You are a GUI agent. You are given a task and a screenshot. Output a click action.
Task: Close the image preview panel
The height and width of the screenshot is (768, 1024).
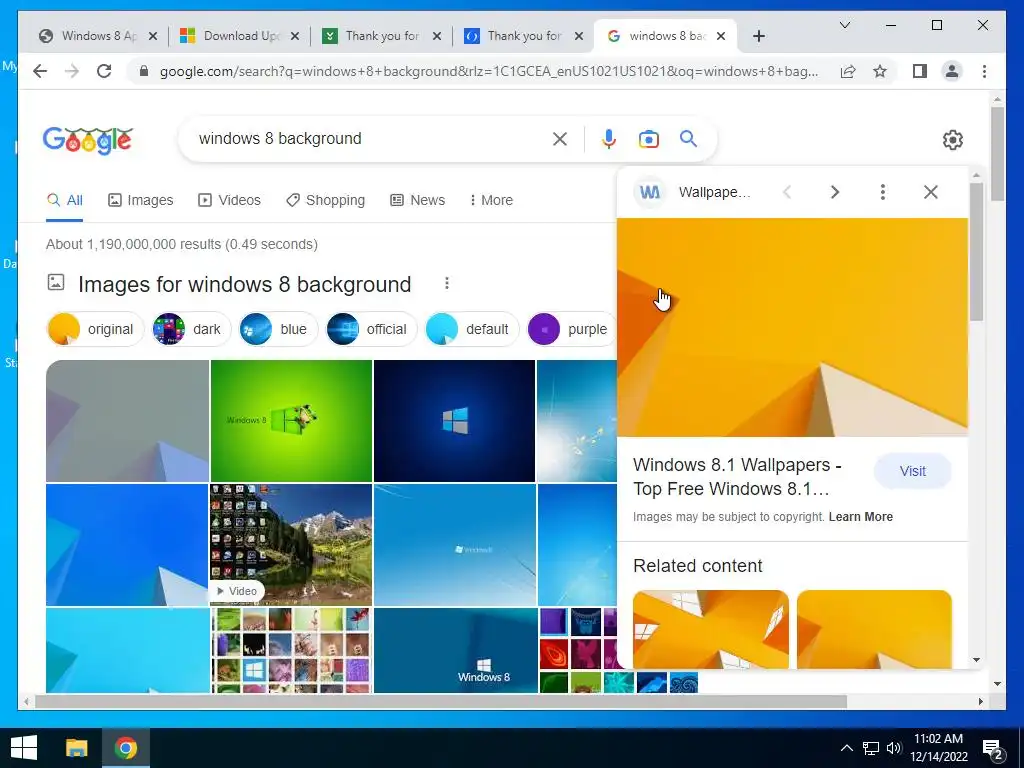pyautogui.click(x=931, y=192)
